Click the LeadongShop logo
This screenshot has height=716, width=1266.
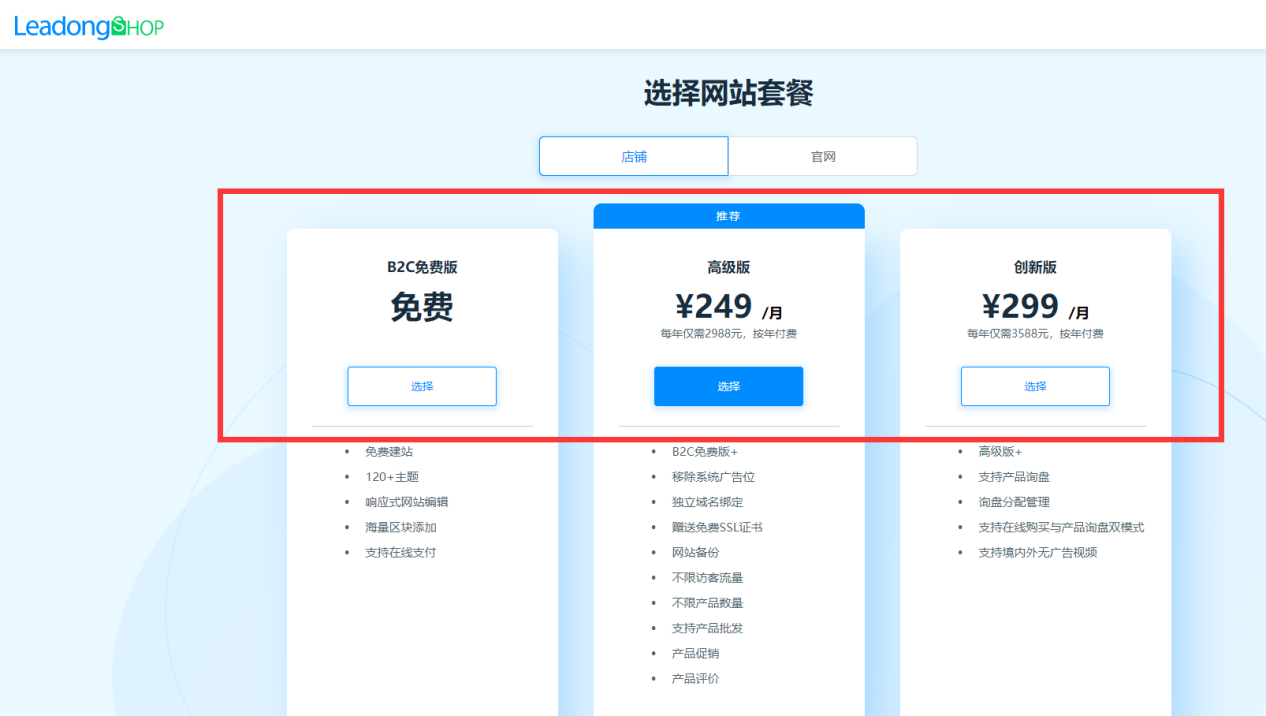88,24
